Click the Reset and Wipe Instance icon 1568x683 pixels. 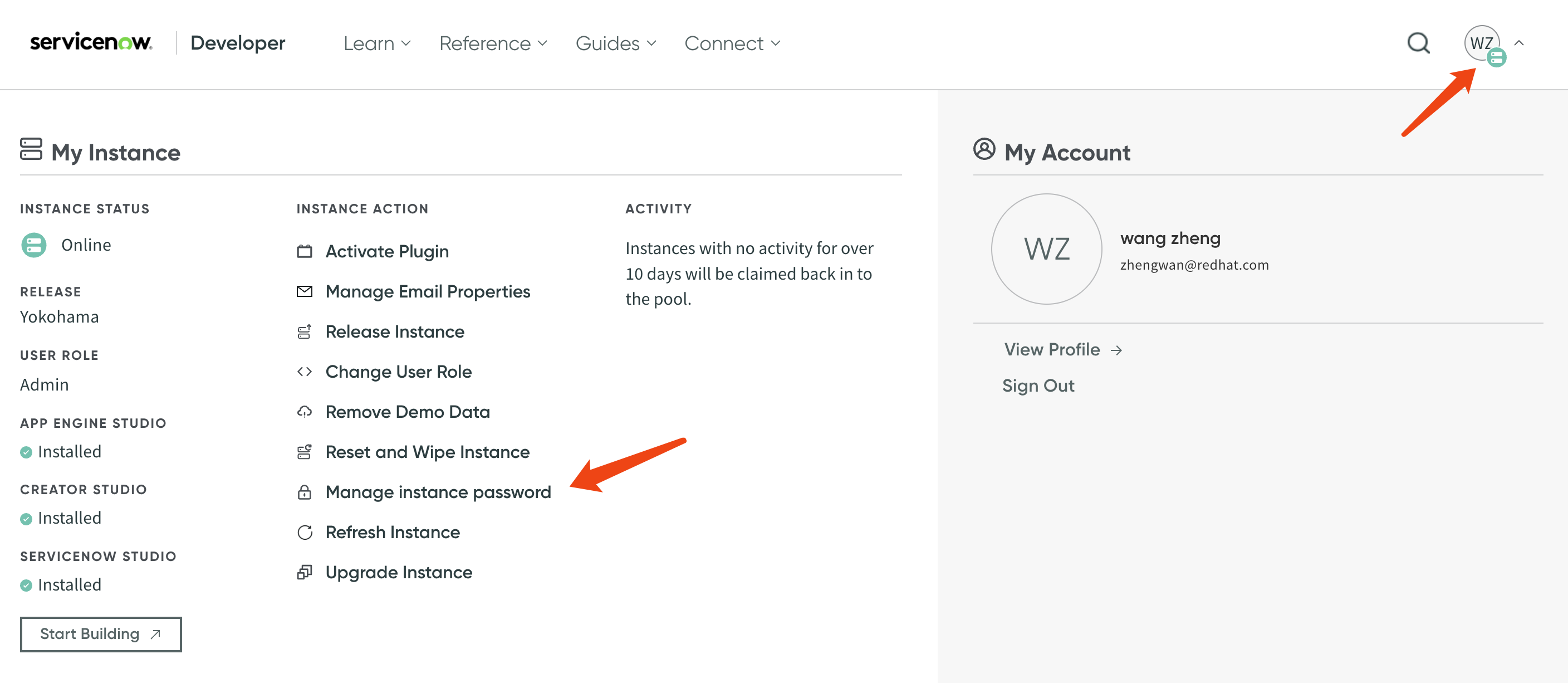[x=305, y=452]
